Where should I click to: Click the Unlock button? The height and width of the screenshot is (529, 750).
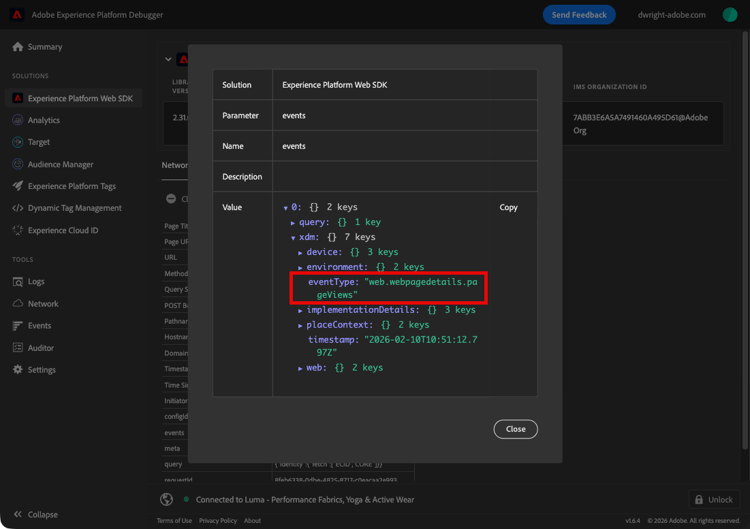714,499
